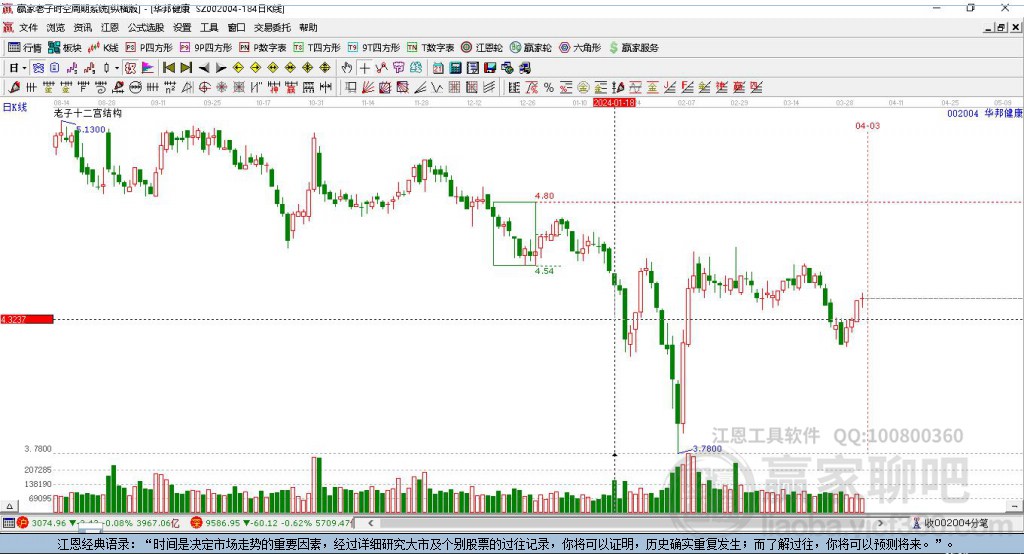
Task: Switch to the K线 chart view
Action: pyautogui.click(x=103, y=48)
